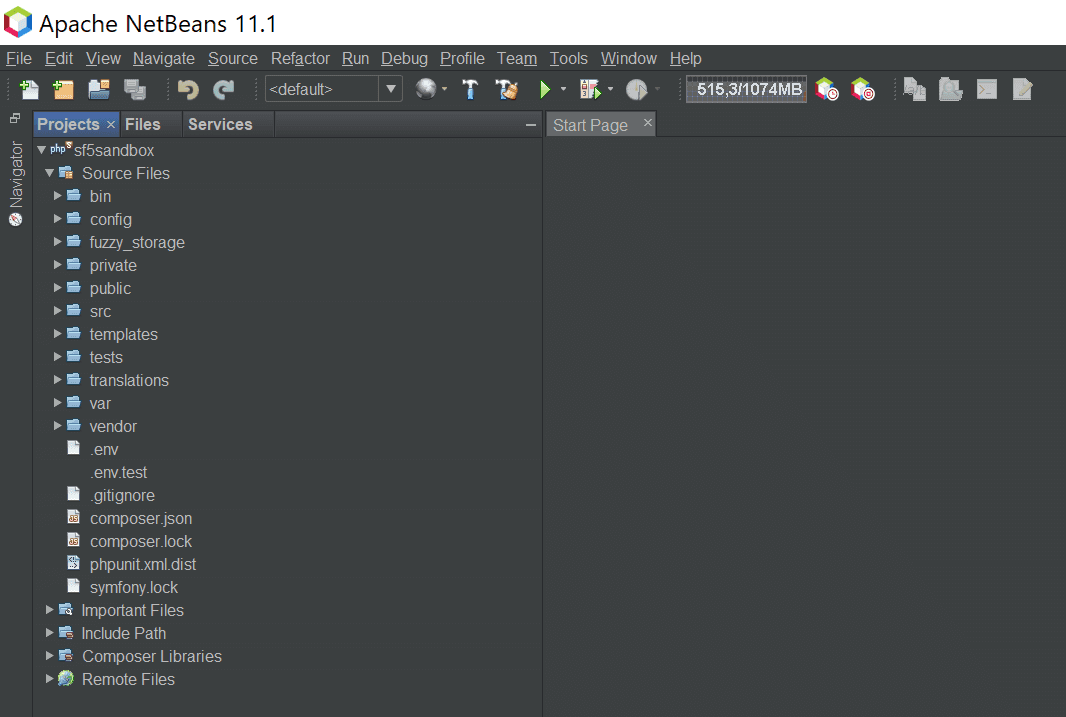Click the New Project toolbar icon

point(63,89)
